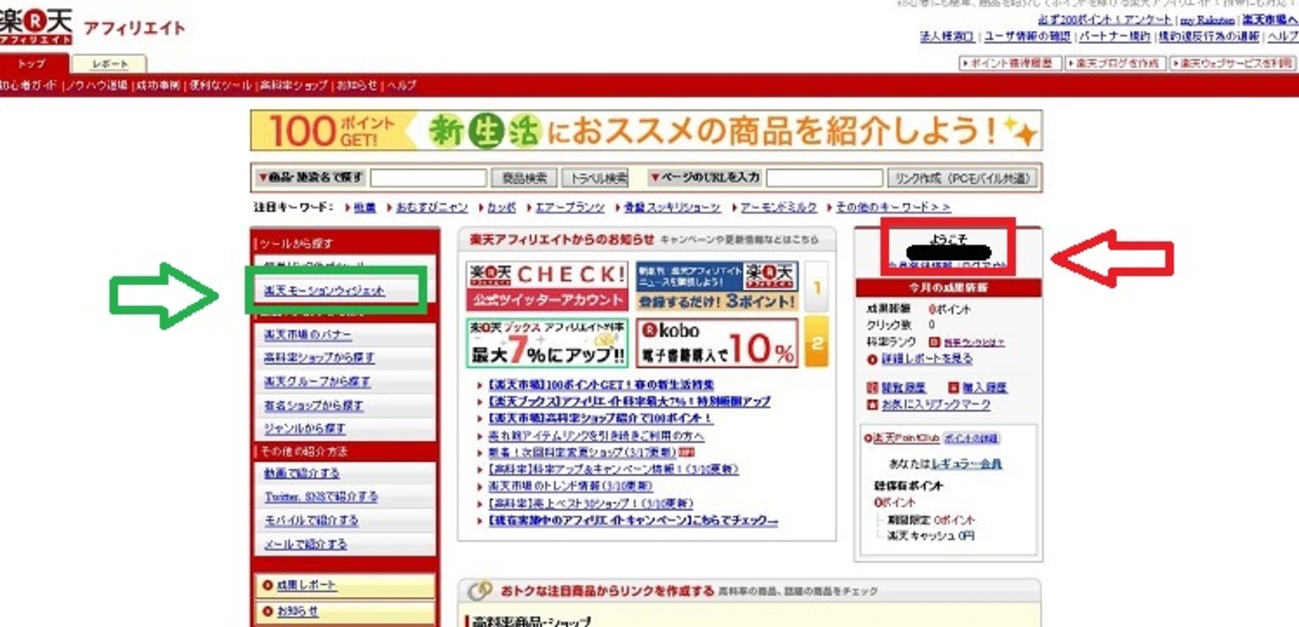This screenshot has height=627, width=1299.
Task: Open モバイルで紹介する sidebar link
Action: 311,521
